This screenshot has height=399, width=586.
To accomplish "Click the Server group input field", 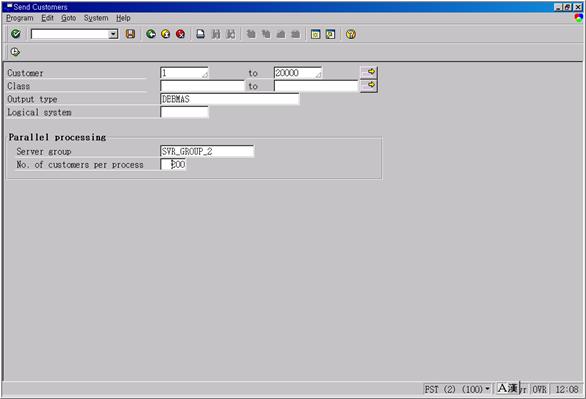I will [x=207, y=151].
